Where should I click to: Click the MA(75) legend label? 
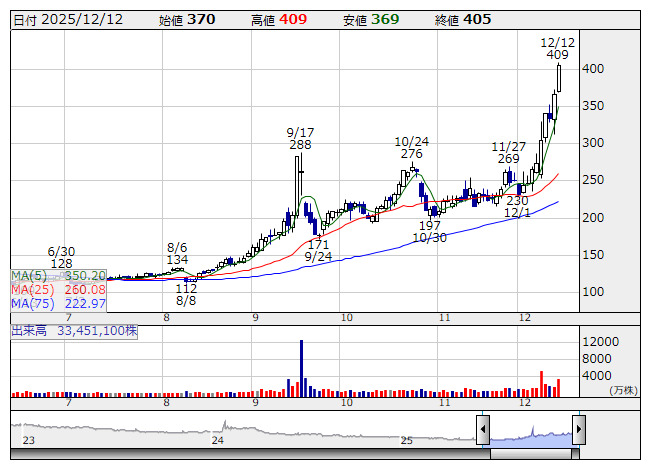coord(34,303)
